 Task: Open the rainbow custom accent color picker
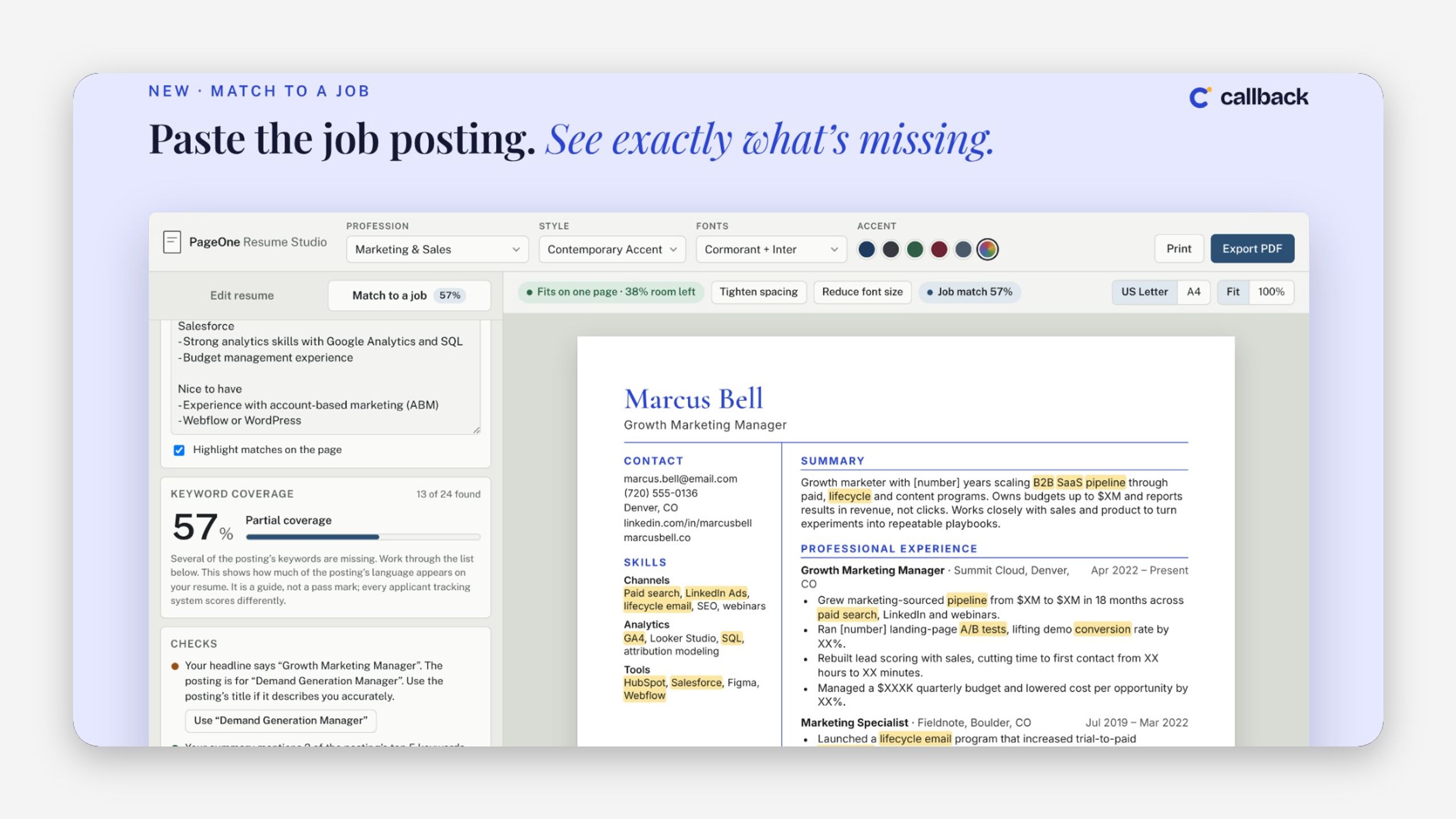coord(987,249)
